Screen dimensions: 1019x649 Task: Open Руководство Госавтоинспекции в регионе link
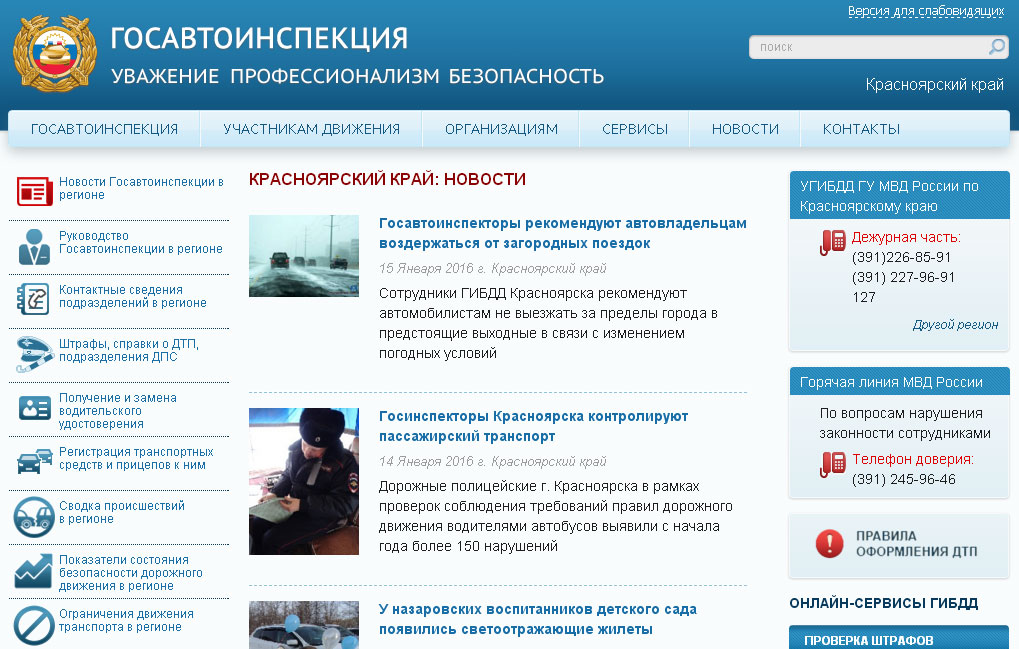click(140, 242)
